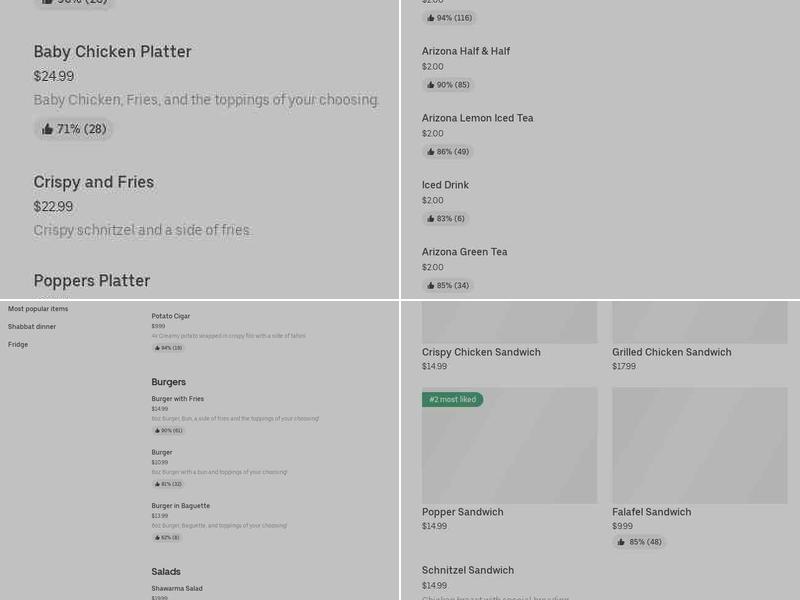Click thumbs-up icon under Arizona Lemon Iced Tea
This screenshot has height=600, width=800.
[x=431, y=152]
